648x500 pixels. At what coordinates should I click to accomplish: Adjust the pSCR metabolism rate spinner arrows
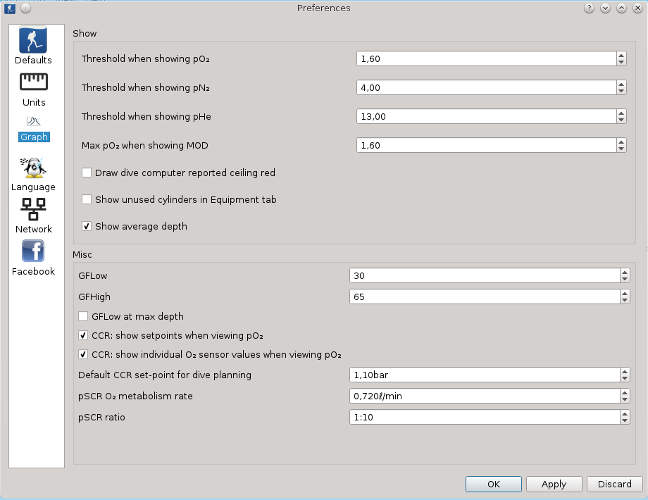tap(625, 396)
